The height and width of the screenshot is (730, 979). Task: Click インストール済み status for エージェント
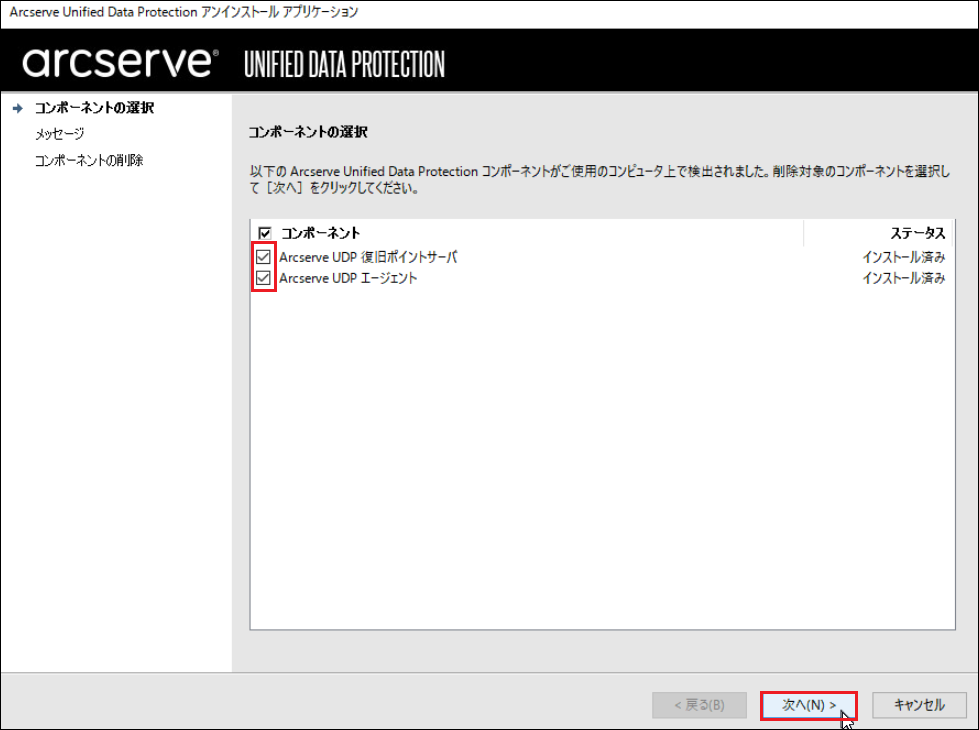903,279
